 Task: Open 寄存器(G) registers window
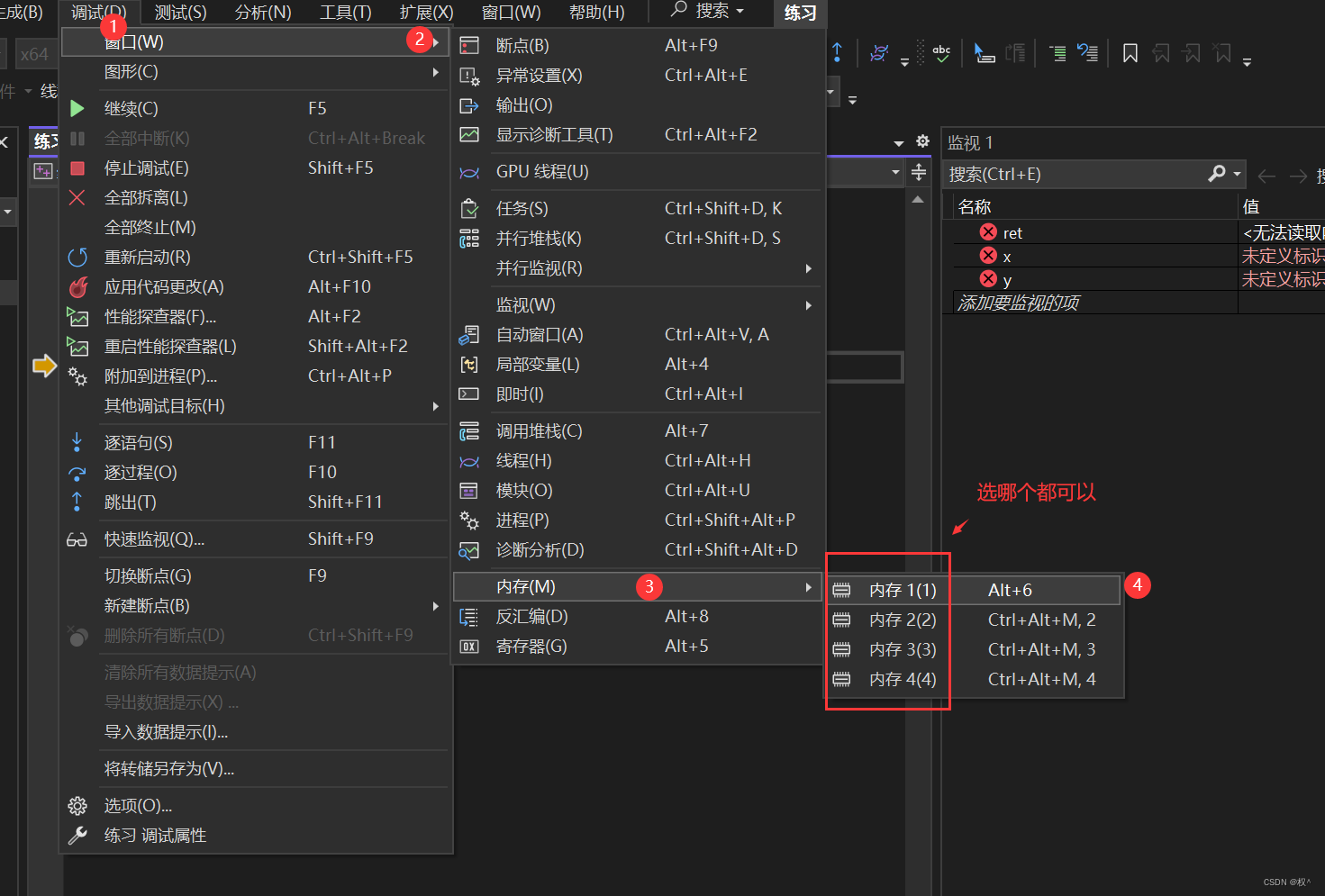[x=639, y=646]
